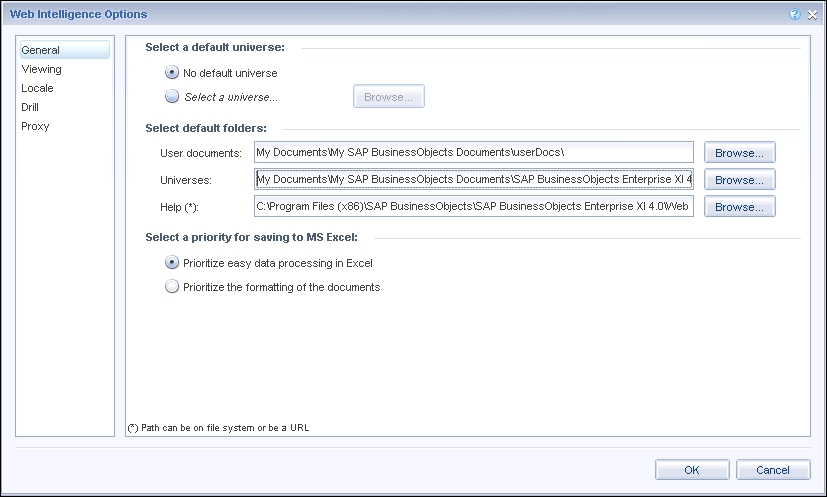Browse for the User documents folder

(x=739, y=153)
